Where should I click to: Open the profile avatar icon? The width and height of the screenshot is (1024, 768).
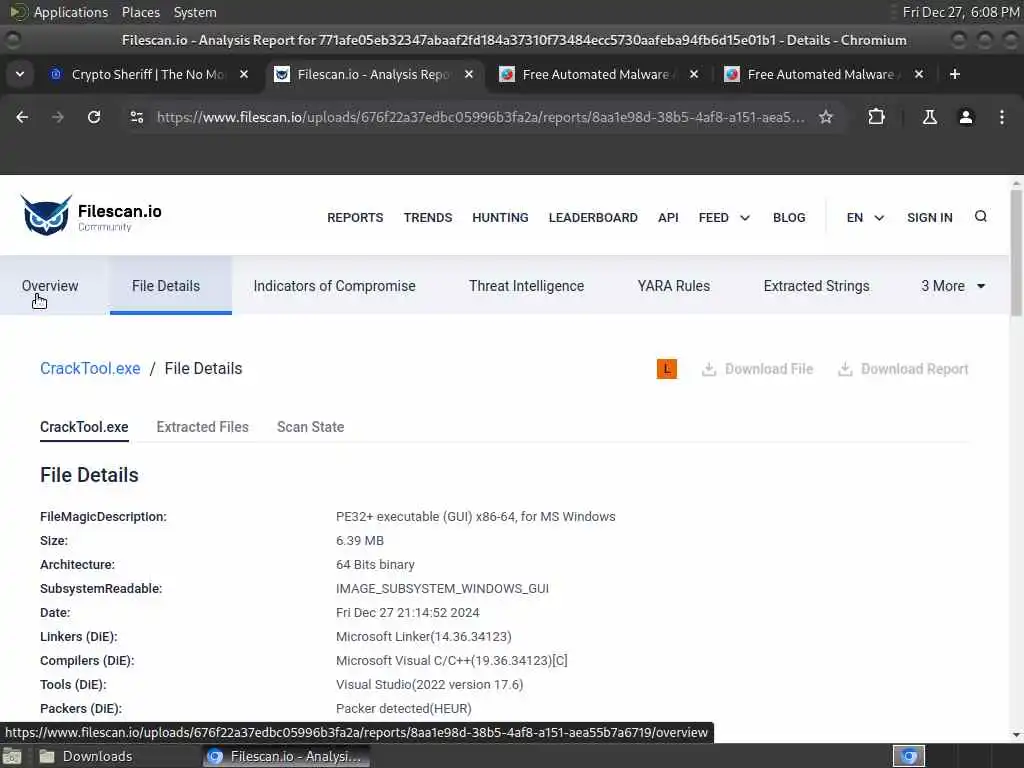click(x=966, y=117)
